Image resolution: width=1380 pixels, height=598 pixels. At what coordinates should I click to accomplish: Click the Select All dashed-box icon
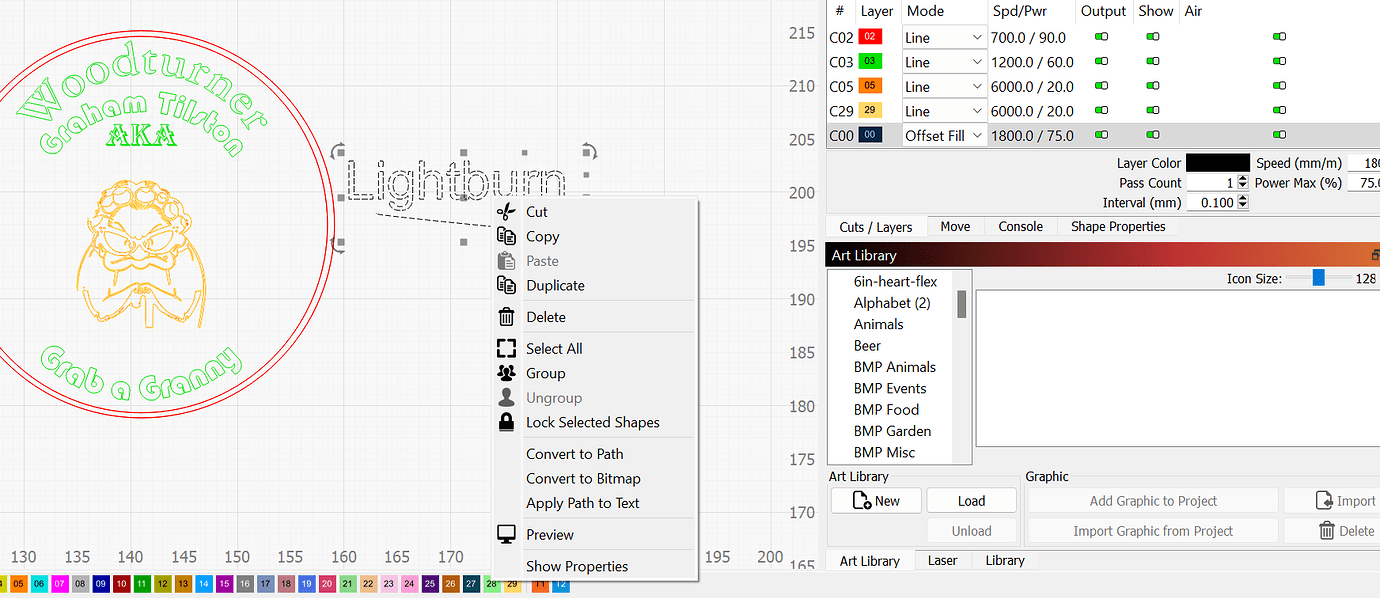pyautogui.click(x=507, y=348)
